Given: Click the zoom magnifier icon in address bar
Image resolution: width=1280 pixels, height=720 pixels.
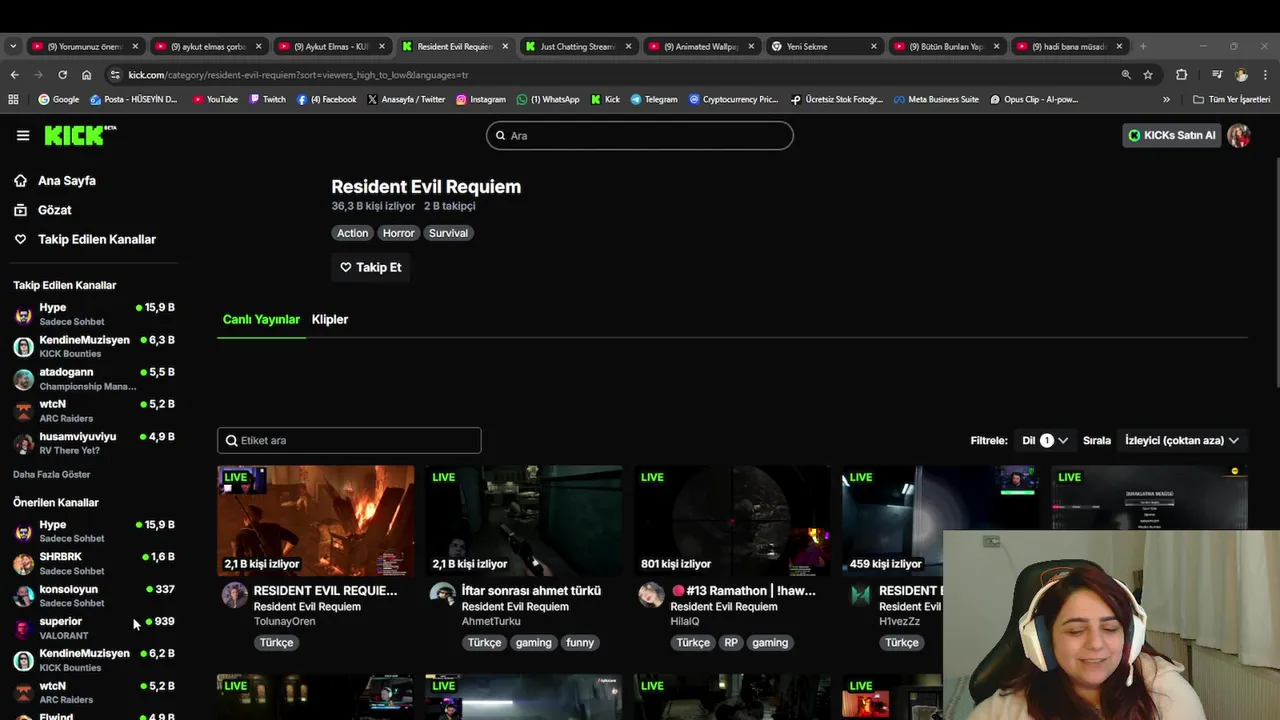Looking at the screenshot, I should (1126, 75).
